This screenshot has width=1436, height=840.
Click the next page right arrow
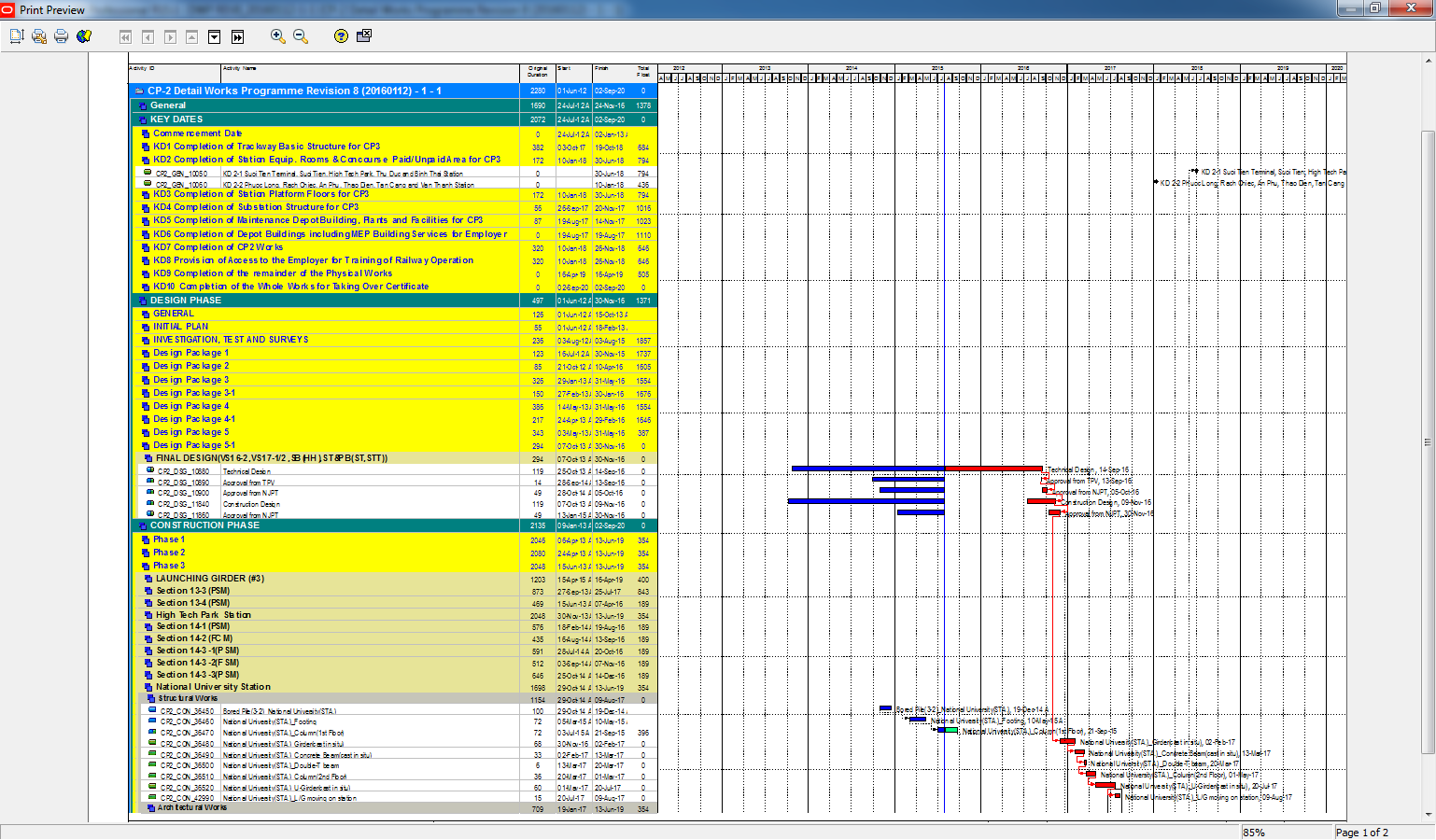click(170, 37)
